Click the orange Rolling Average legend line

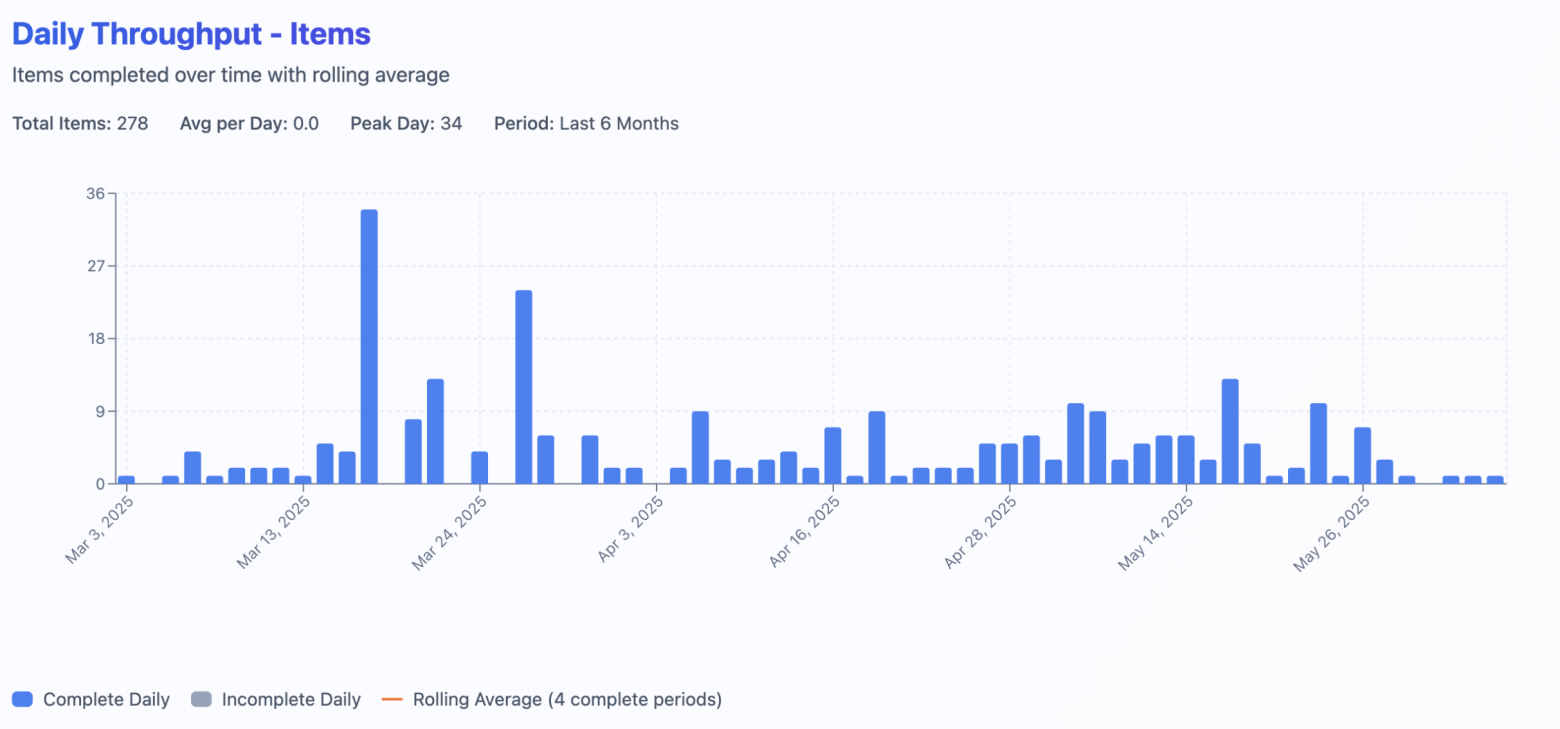pos(392,700)
